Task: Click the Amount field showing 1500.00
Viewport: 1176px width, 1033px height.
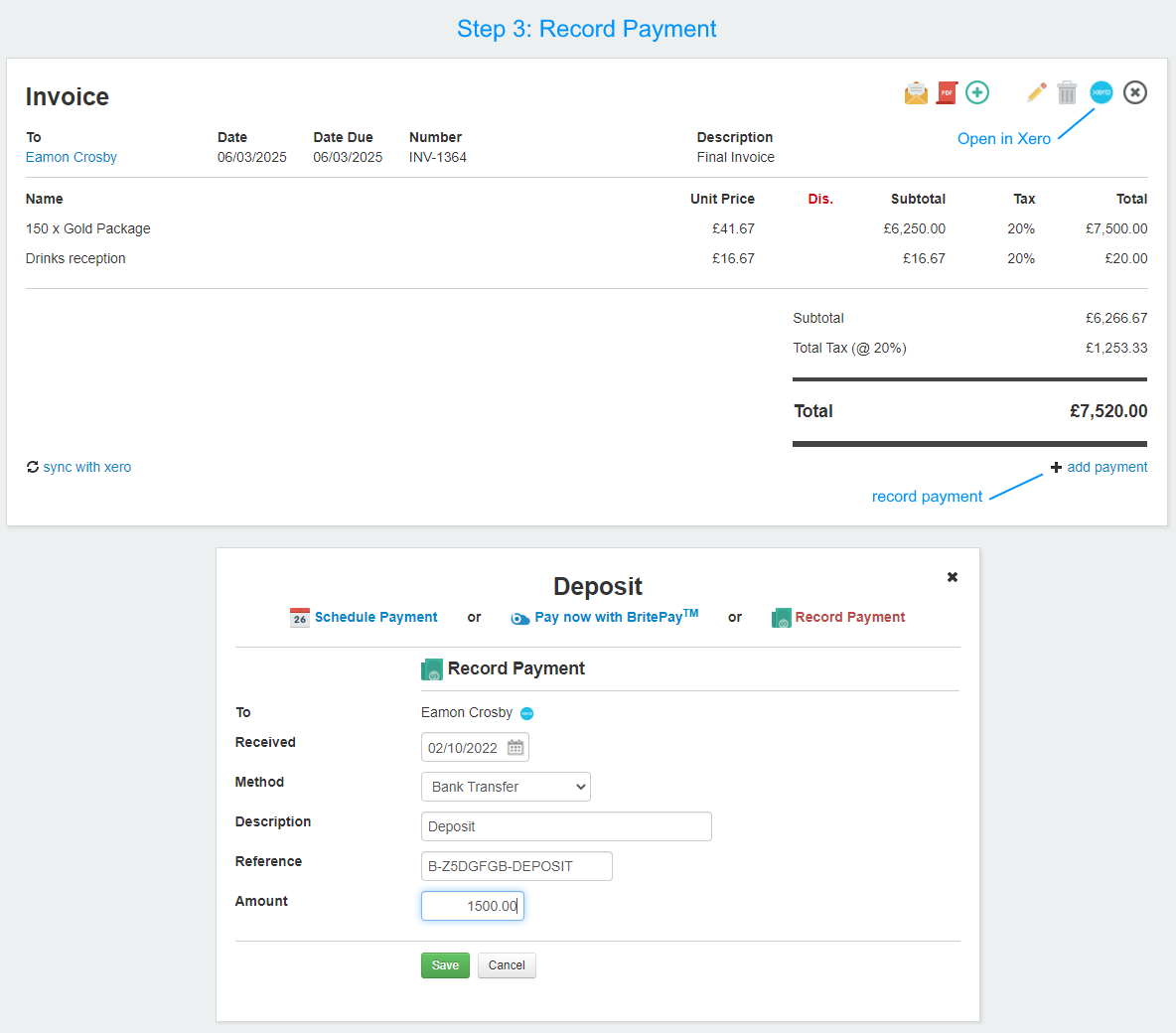Action: pyautogui.click(x=473, y=906)
